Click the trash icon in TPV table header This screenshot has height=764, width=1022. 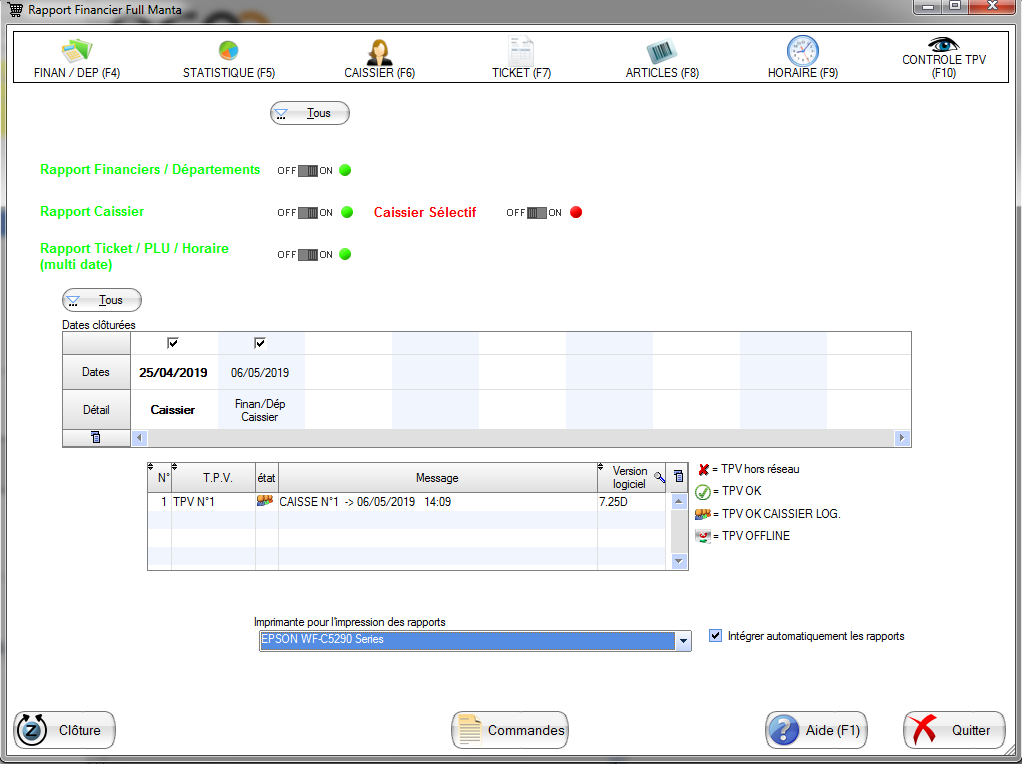coord(679,477)
